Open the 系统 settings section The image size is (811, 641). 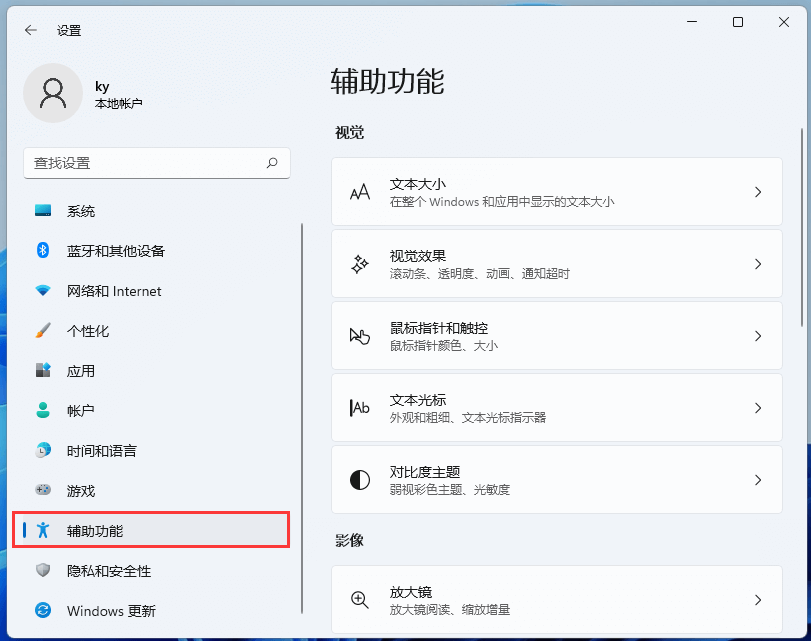point(100,211)
